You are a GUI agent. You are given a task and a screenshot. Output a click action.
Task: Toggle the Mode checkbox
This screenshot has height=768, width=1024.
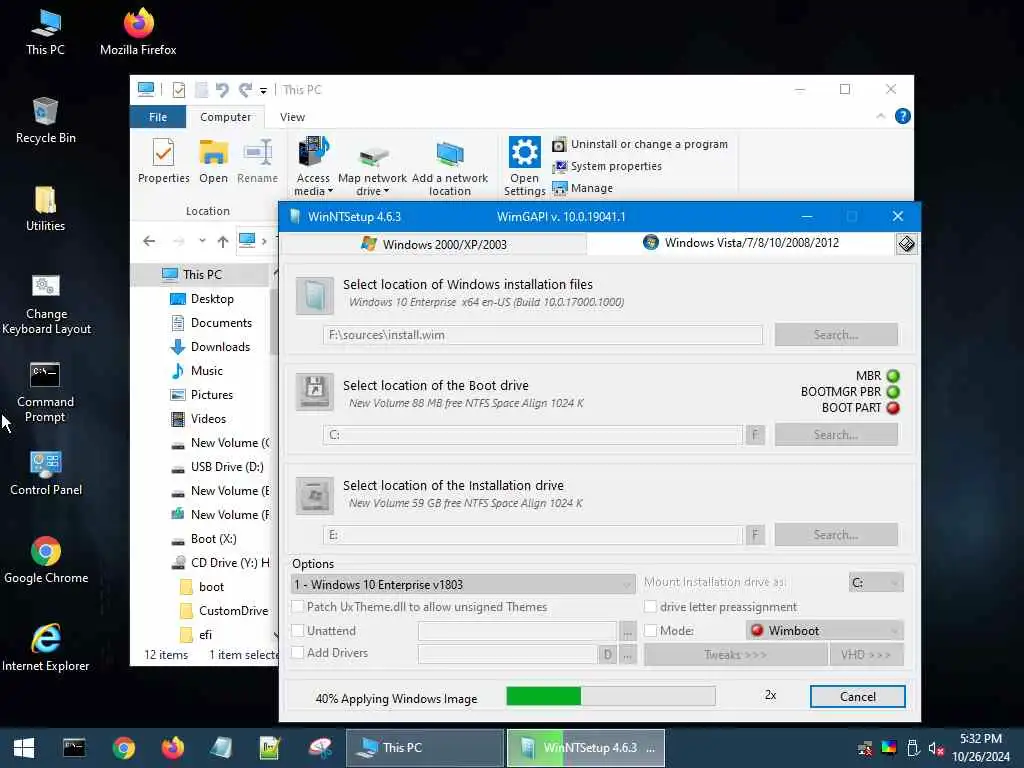650,630
